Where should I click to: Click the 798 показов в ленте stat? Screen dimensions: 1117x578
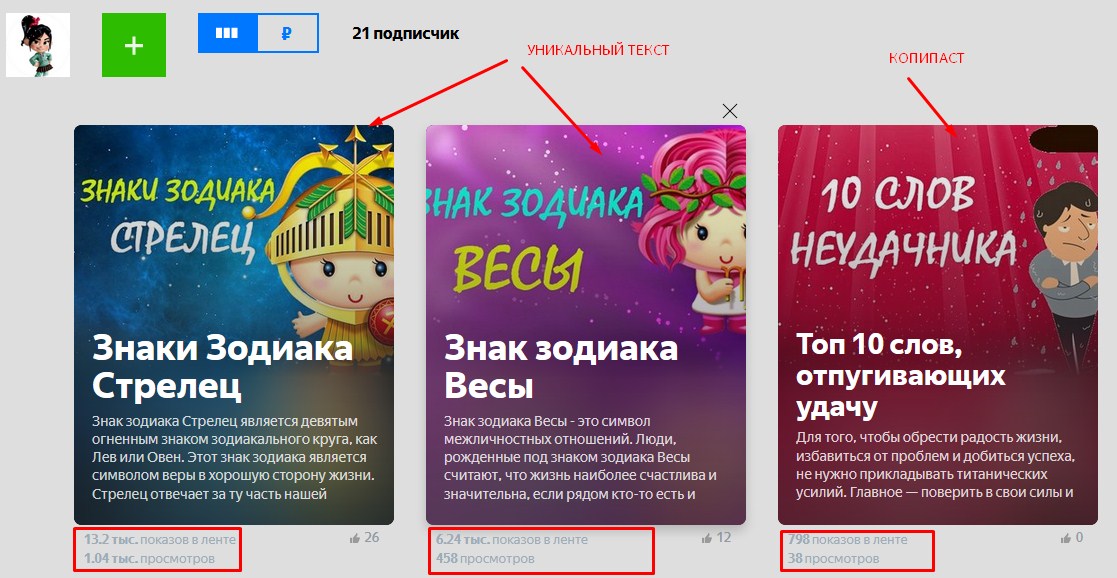coord(848,540)
